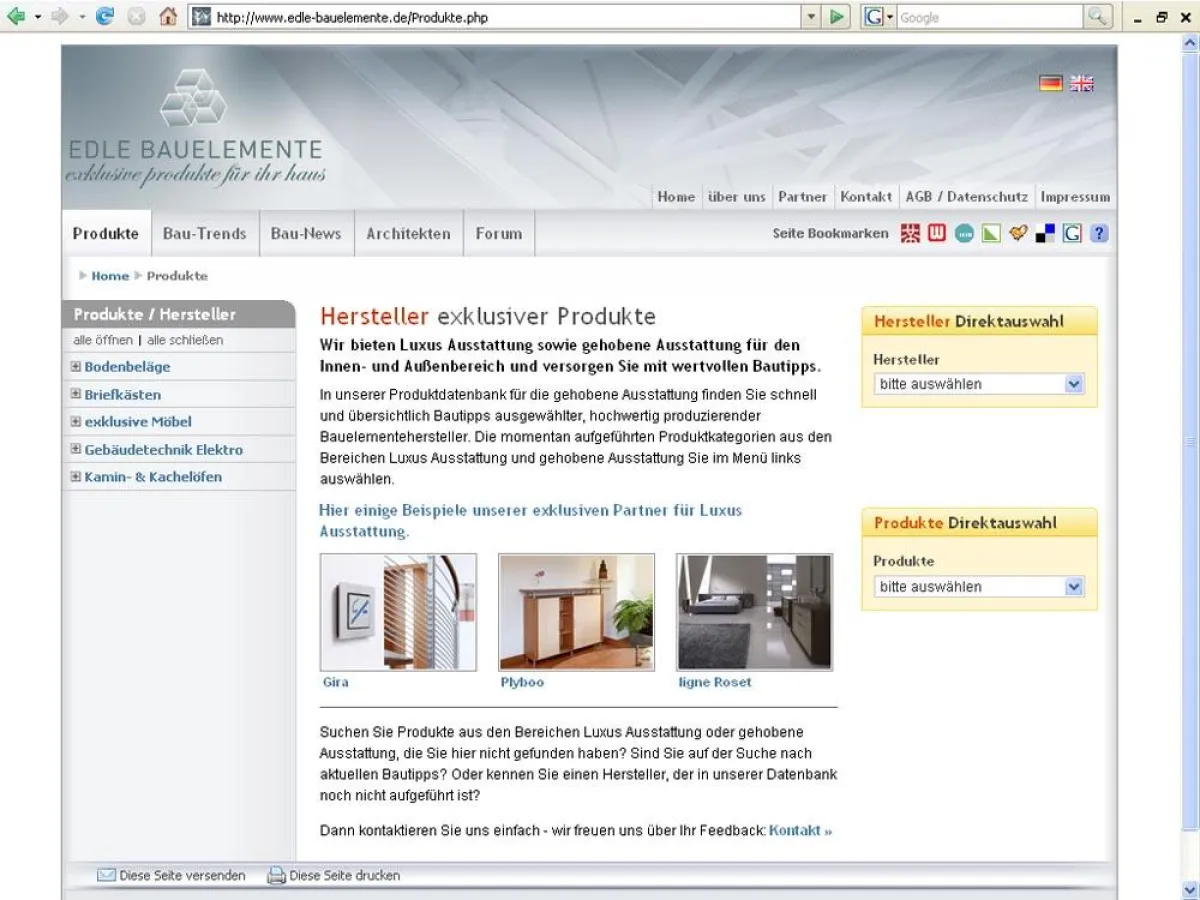Switch to the Bau-Trends tab
The image size is (1200, 900).
pyautogui.click(x=205, y=234)
